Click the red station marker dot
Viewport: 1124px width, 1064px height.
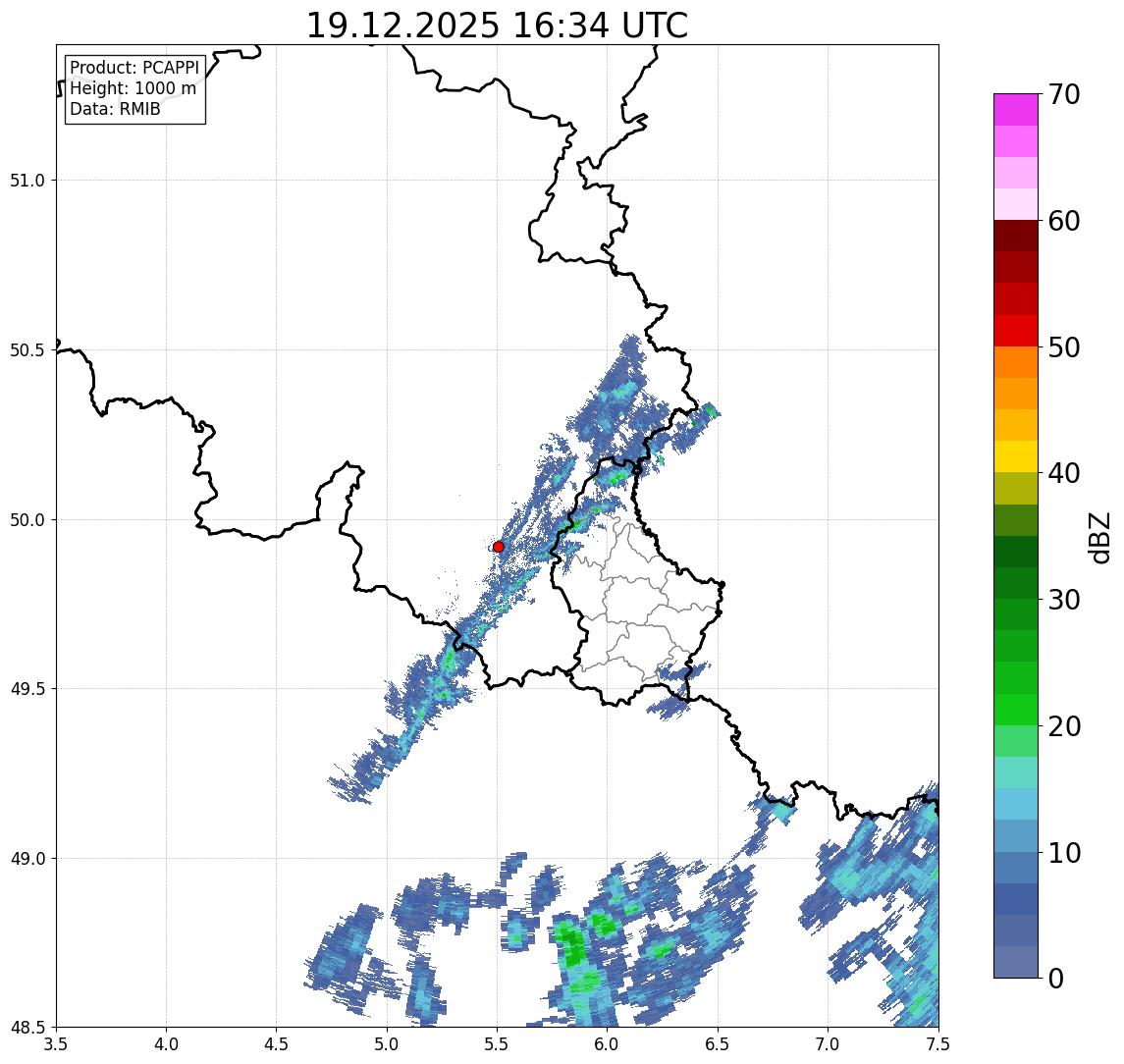click(499, 547)
